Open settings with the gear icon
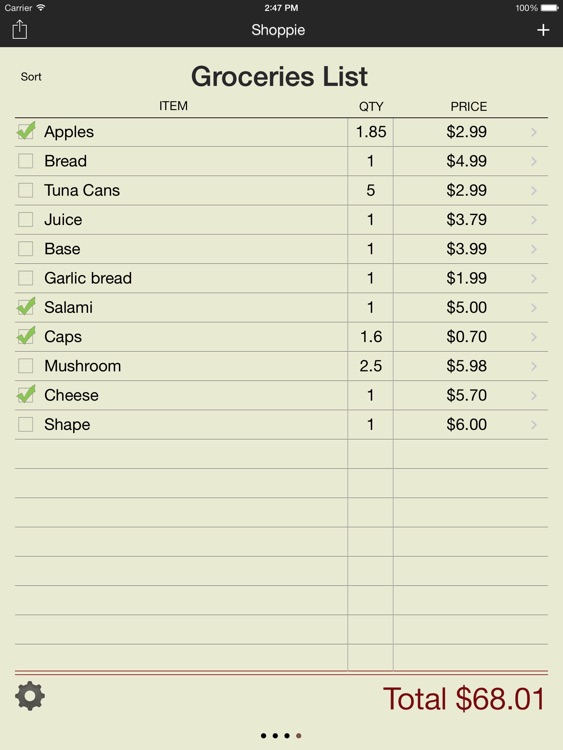The height and width of the screenshot is (750, 563). 30,696
